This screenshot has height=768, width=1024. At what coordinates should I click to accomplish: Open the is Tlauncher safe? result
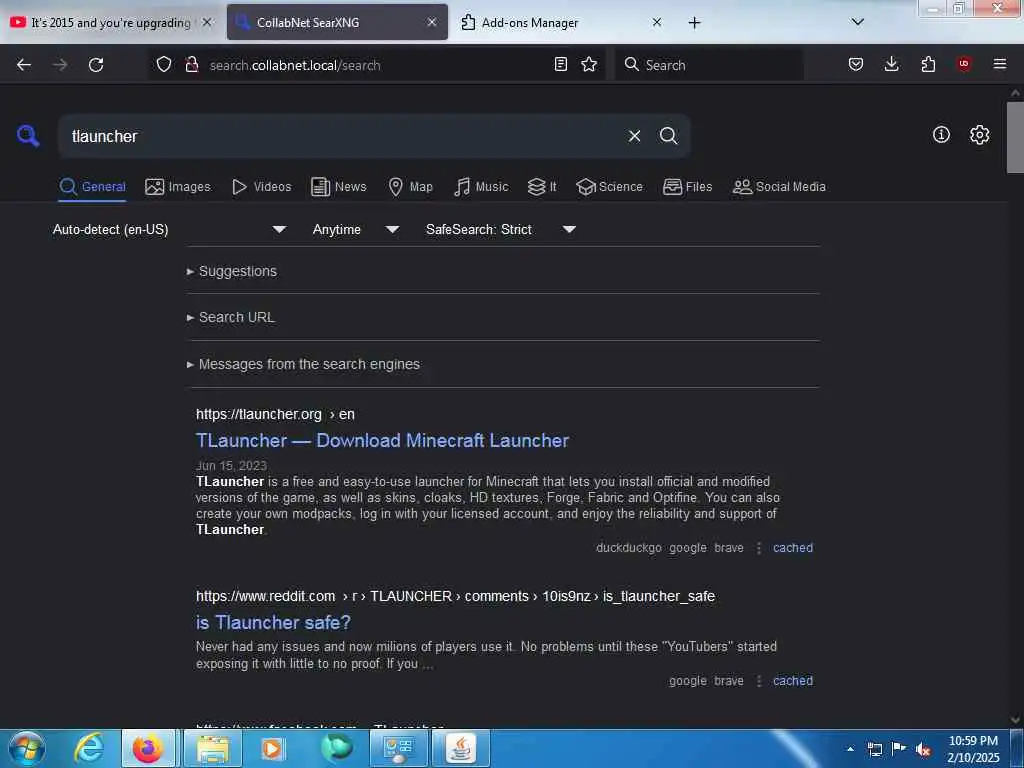pyautogui.click(x=273, y=622)
